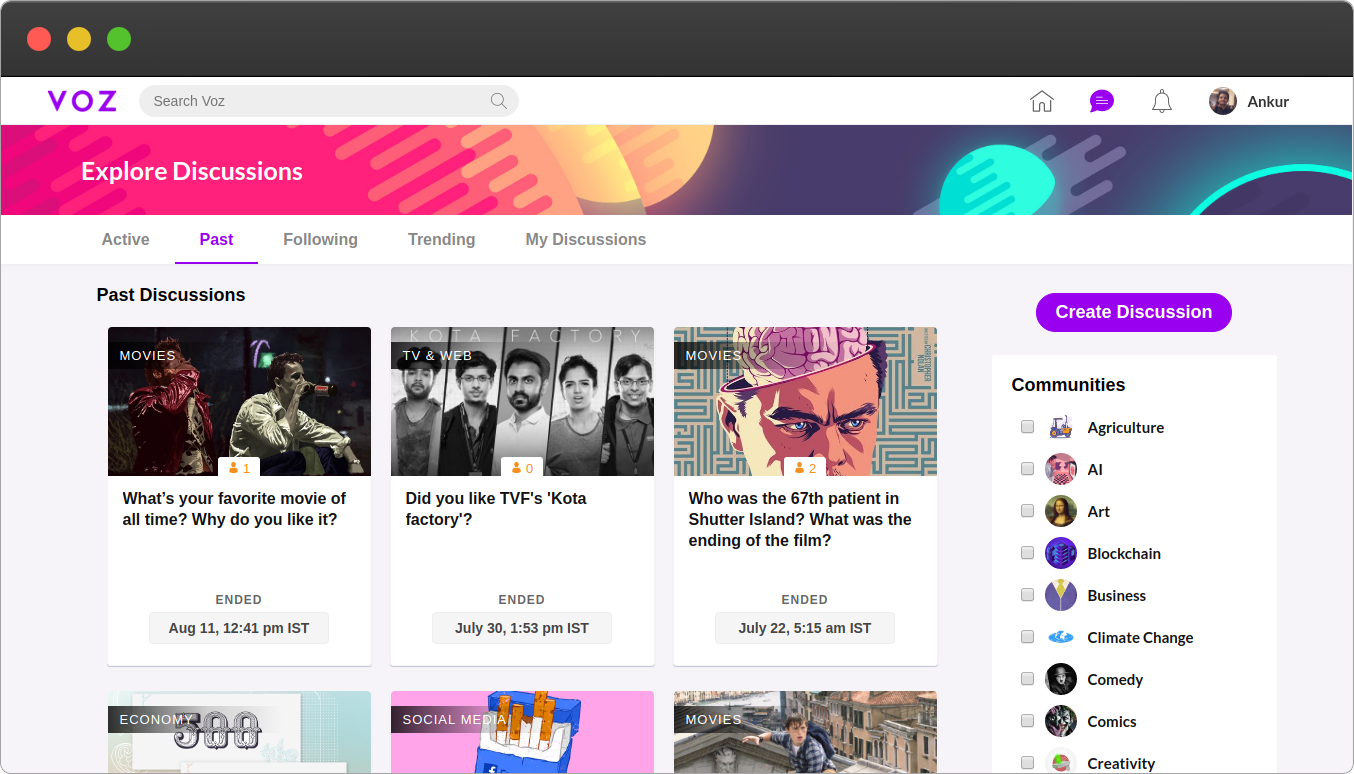Screen dimensions: 1354x774
Task: Click MOVIES tag on Shutter Island card
Action: point(713,355)
